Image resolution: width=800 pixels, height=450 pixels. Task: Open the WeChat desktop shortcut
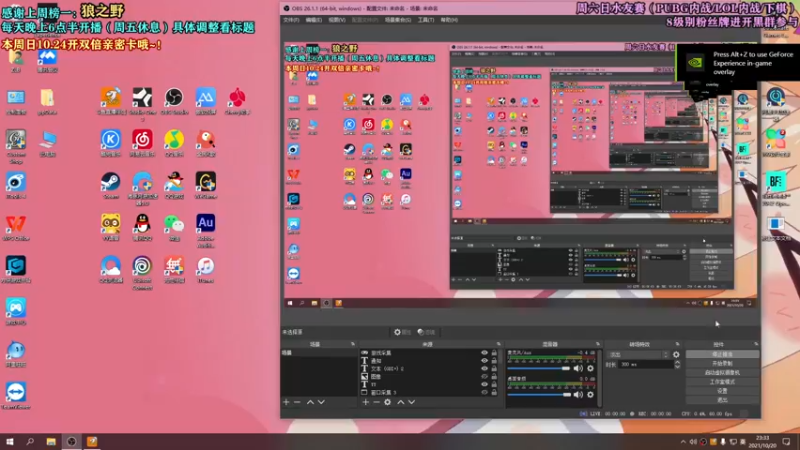(x=174, y=228)
